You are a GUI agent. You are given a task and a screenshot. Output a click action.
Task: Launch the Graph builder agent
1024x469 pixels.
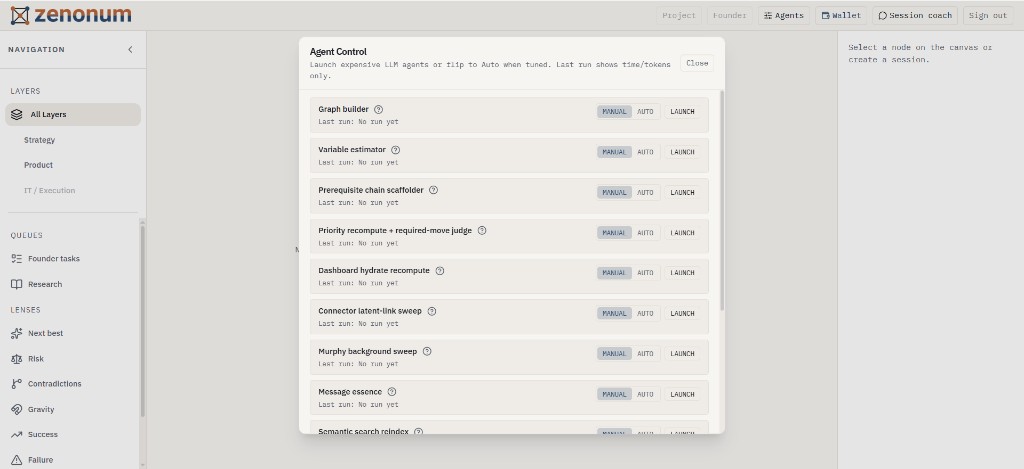click(682, 112)
